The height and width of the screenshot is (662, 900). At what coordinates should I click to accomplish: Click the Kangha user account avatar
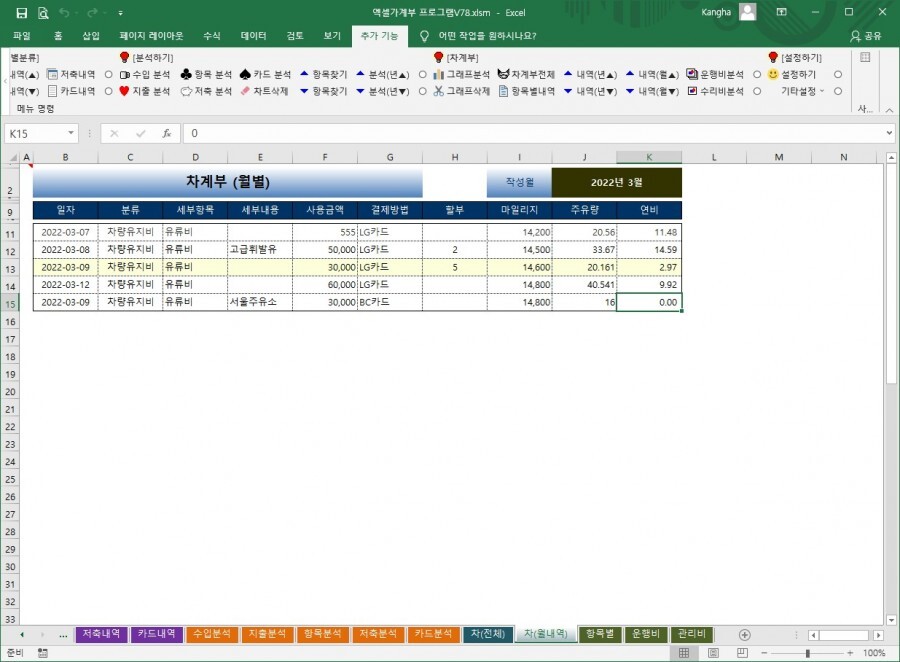point(747,12)
